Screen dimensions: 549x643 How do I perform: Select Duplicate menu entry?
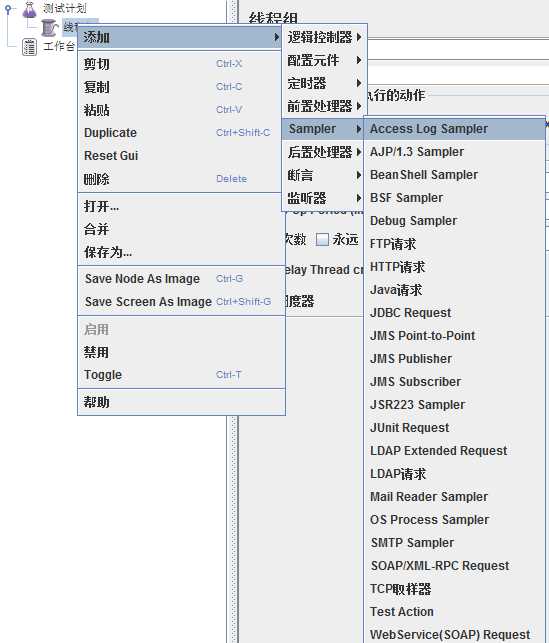click(x=181, y=133)
